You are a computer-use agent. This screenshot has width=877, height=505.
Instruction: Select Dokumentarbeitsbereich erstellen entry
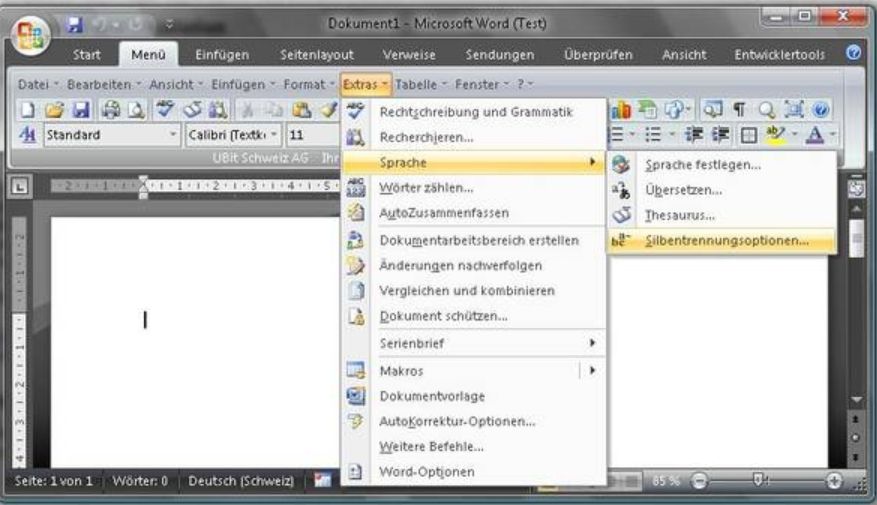[x=474, y=240]
